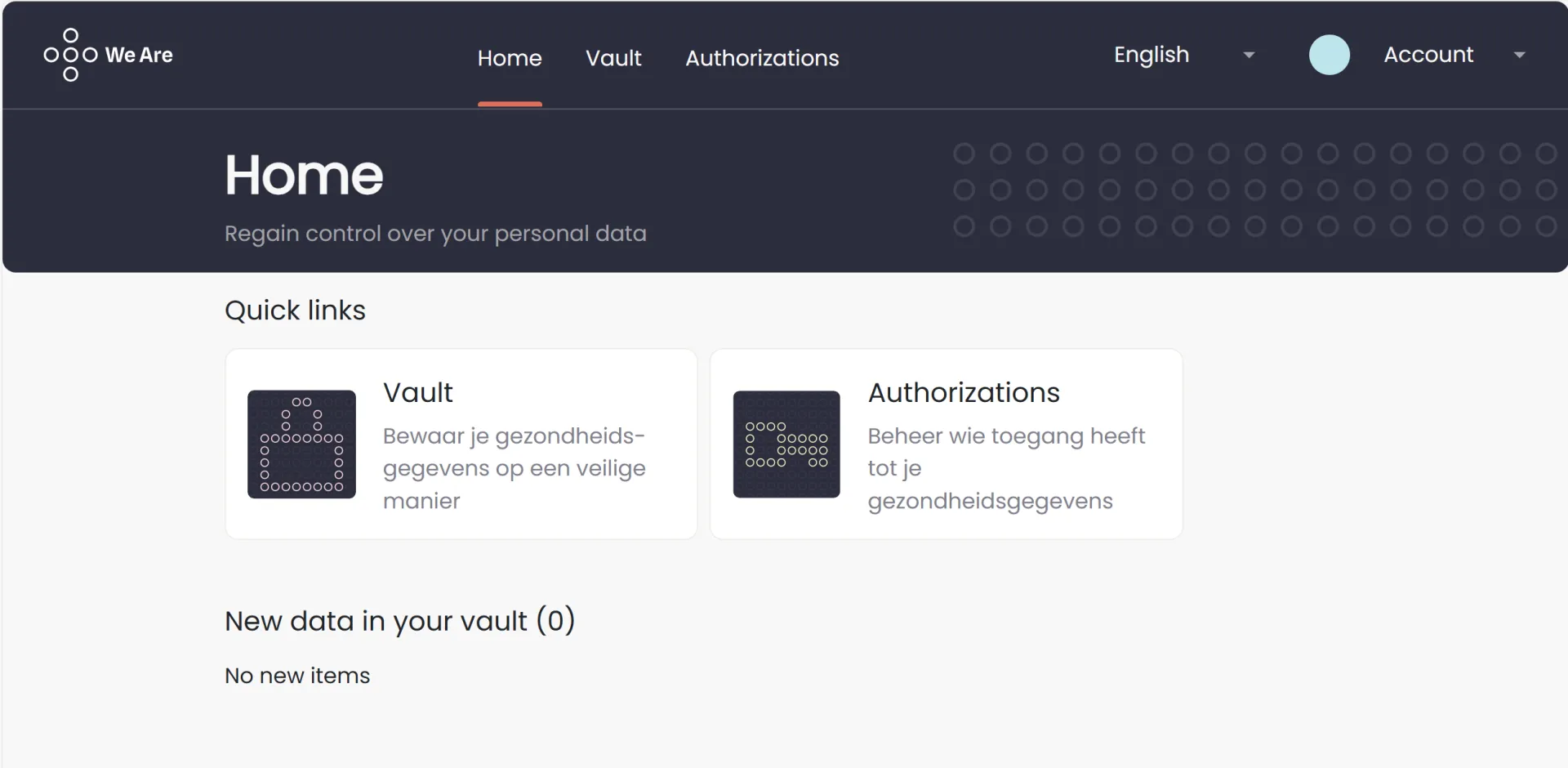Viewport: 1568px width, 768px height.
Task: Go to the Vault navigation tab
Action: 613,58
